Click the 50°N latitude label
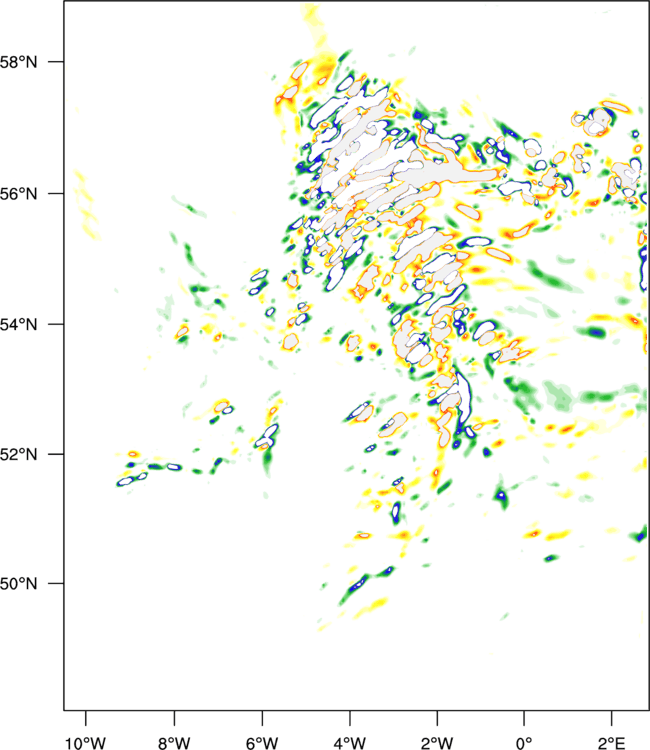The height and width of the screenshot is (750, 650). (18, 584)
